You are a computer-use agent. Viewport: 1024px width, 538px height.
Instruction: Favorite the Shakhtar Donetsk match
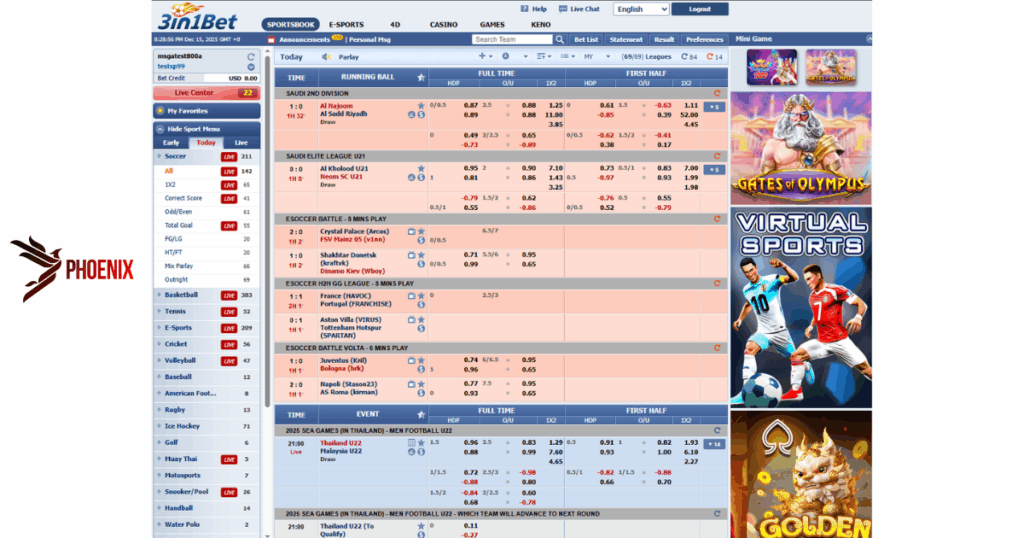[421, 255]
